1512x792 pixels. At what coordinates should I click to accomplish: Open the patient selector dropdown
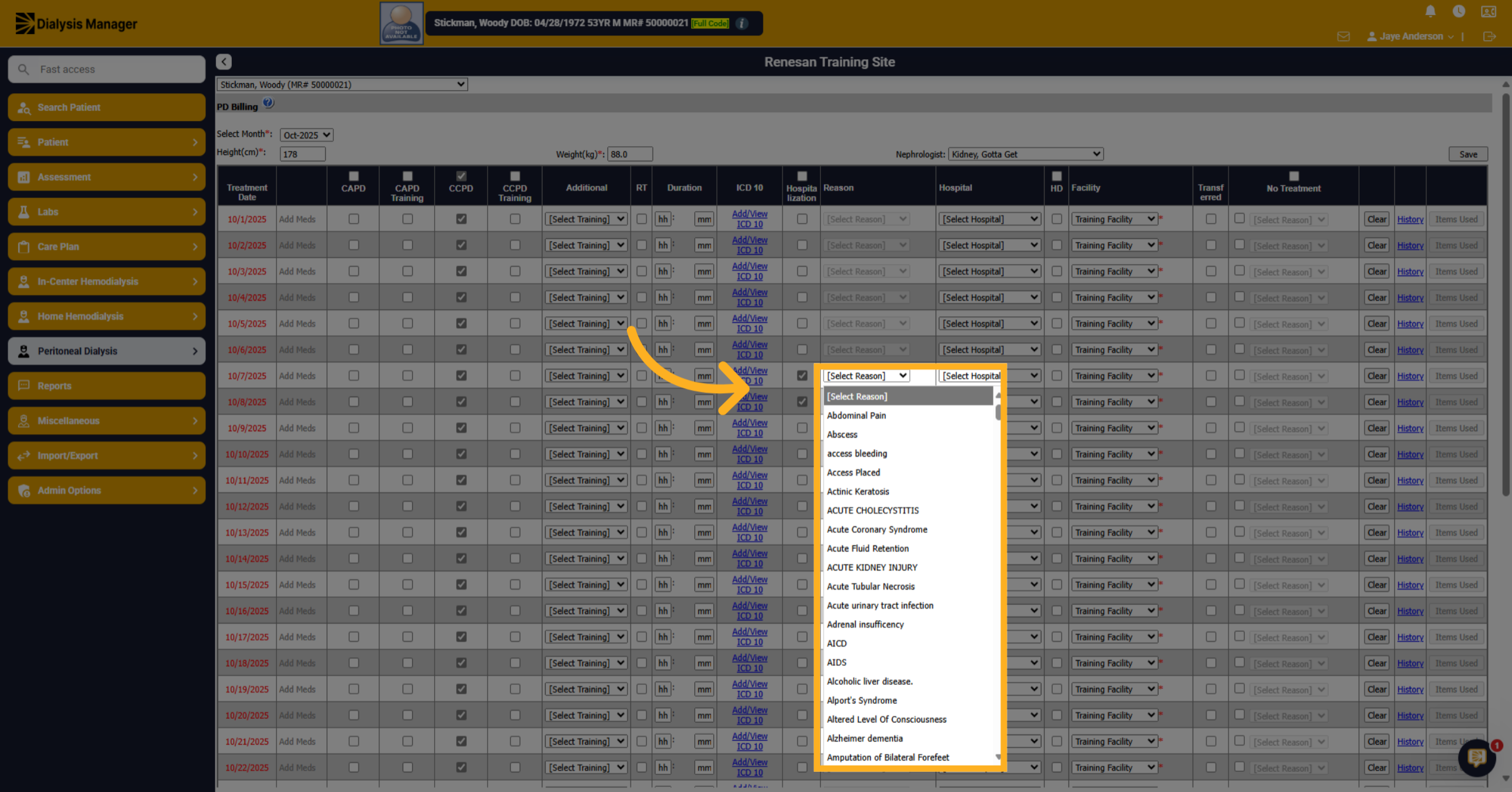click(342, 84)
